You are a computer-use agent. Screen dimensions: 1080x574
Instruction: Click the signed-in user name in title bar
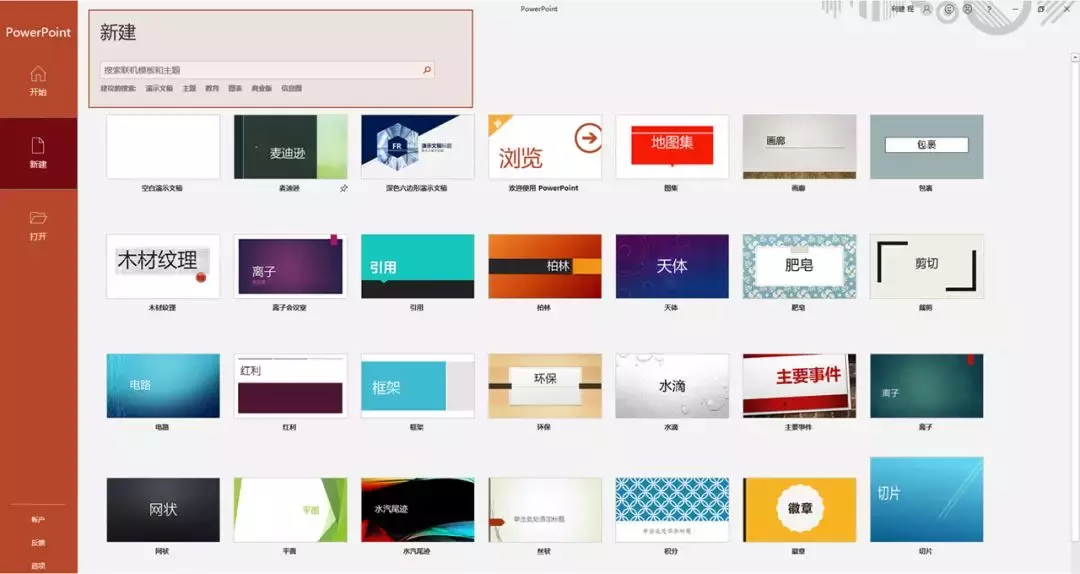click(x=902, y=9)
